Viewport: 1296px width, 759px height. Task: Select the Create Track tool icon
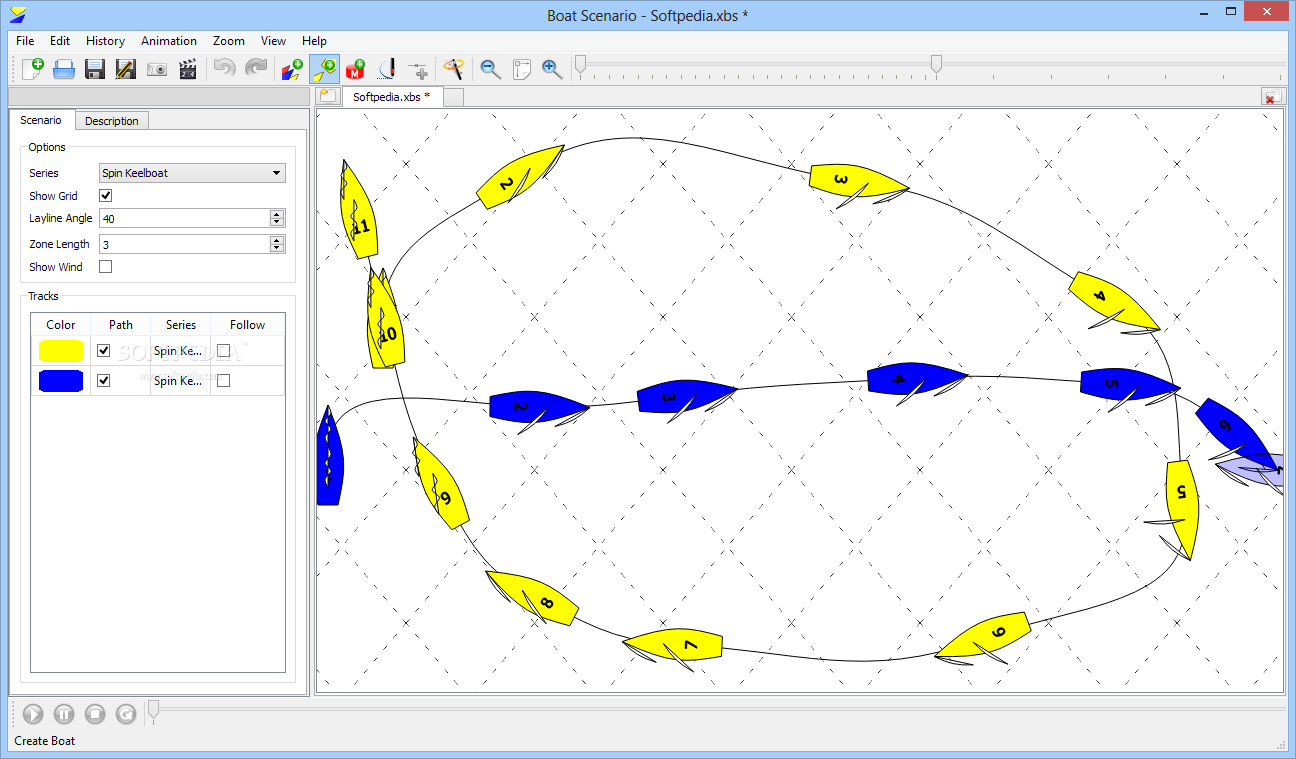(x=292, y=69)
